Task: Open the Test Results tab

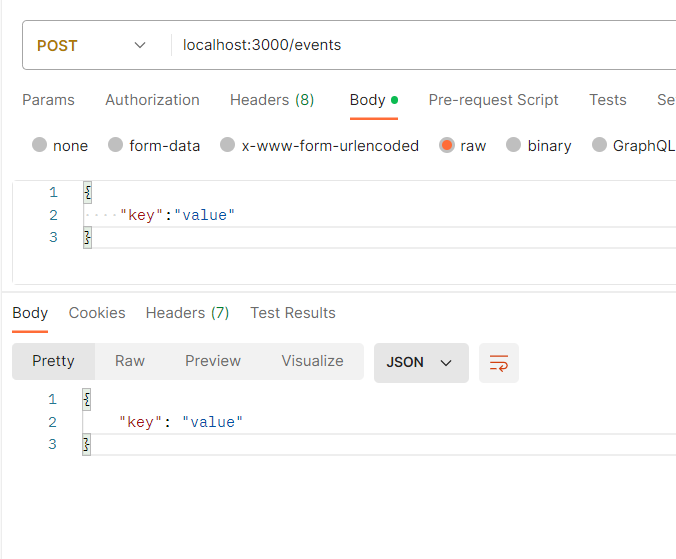Action: pyautogui.click(x=292, y=313)
